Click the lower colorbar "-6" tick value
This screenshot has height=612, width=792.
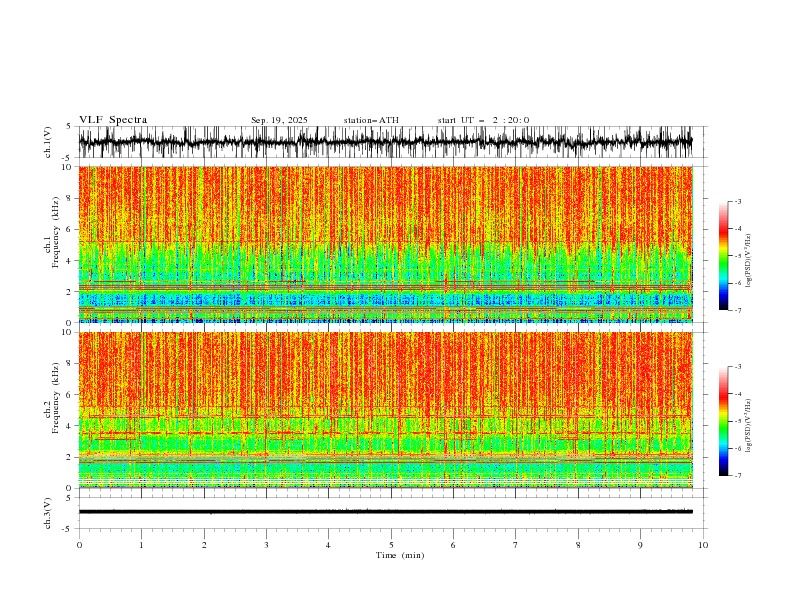[x=737, y=448]
